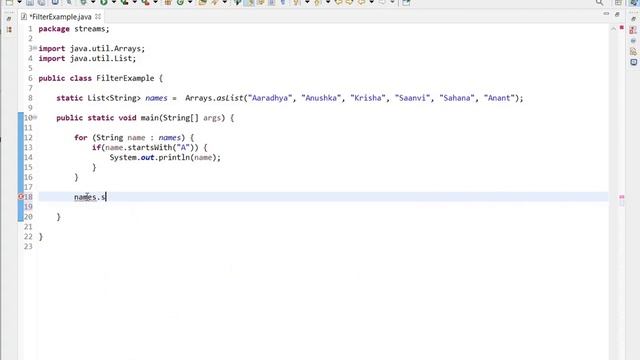Open the first right trim view icon

[x=633, y=30]
